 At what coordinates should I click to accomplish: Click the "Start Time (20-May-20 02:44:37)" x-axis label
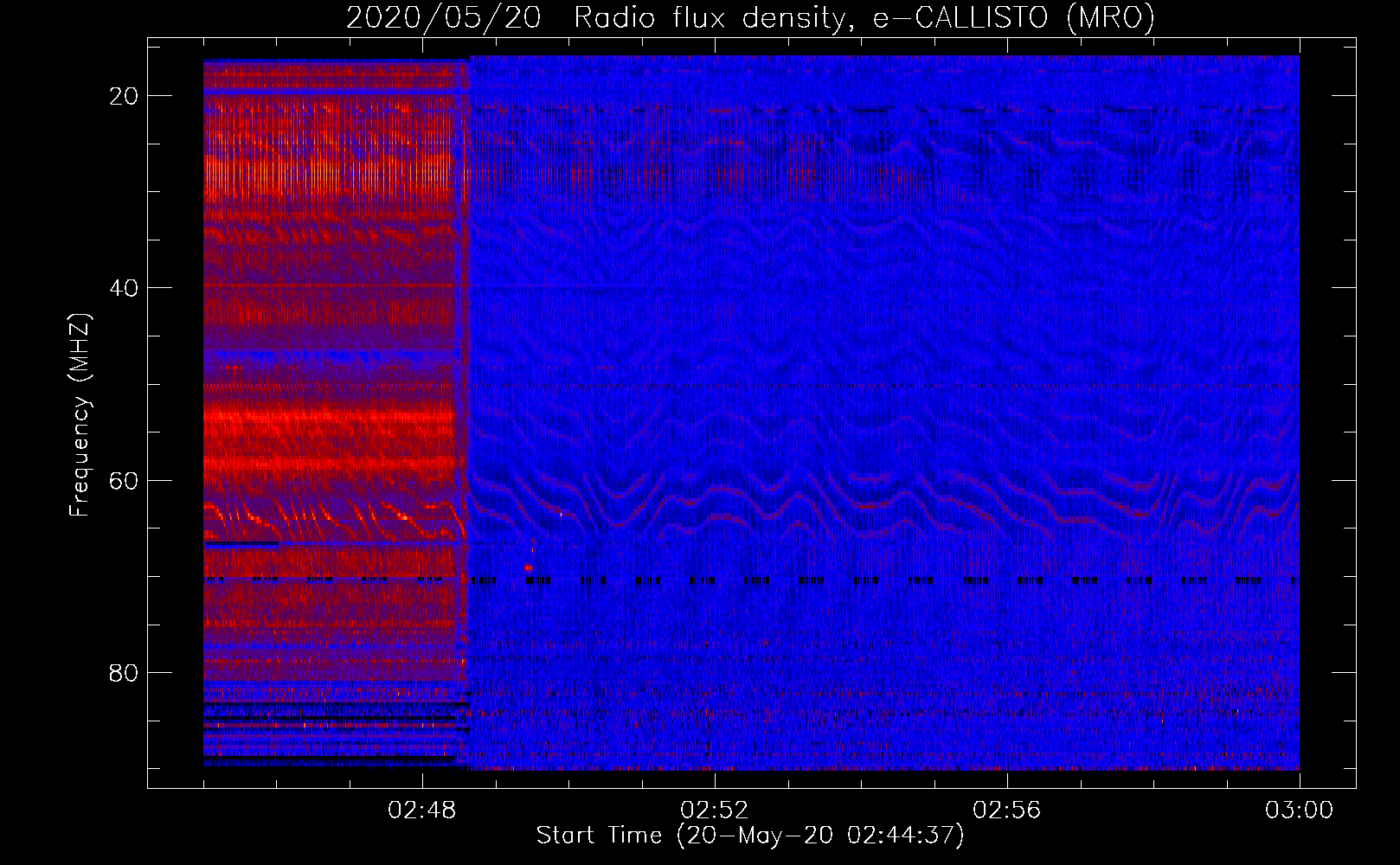pos(750,836)
